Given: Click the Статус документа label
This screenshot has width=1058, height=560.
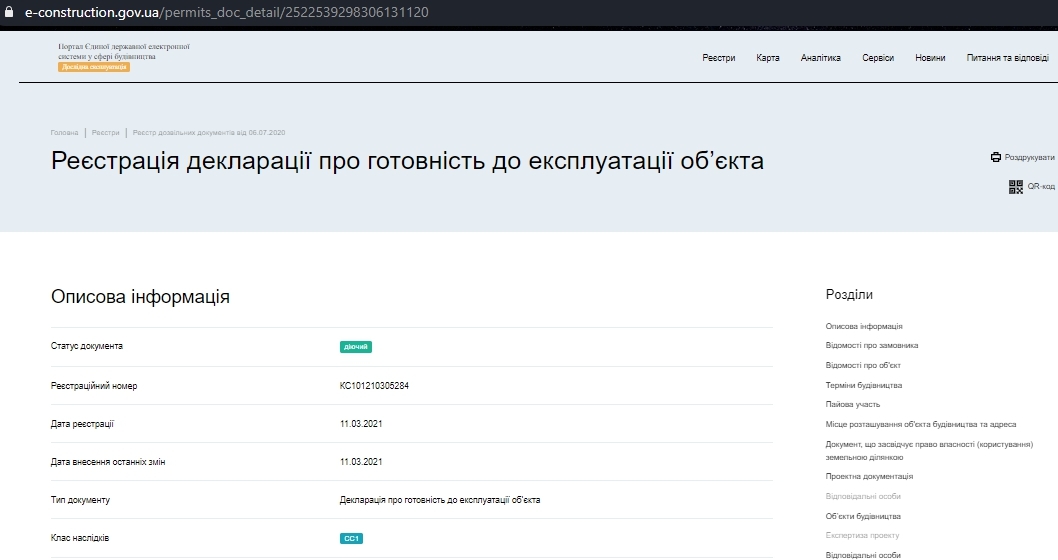Looking at the screenshot, I should tap(86, 346).
